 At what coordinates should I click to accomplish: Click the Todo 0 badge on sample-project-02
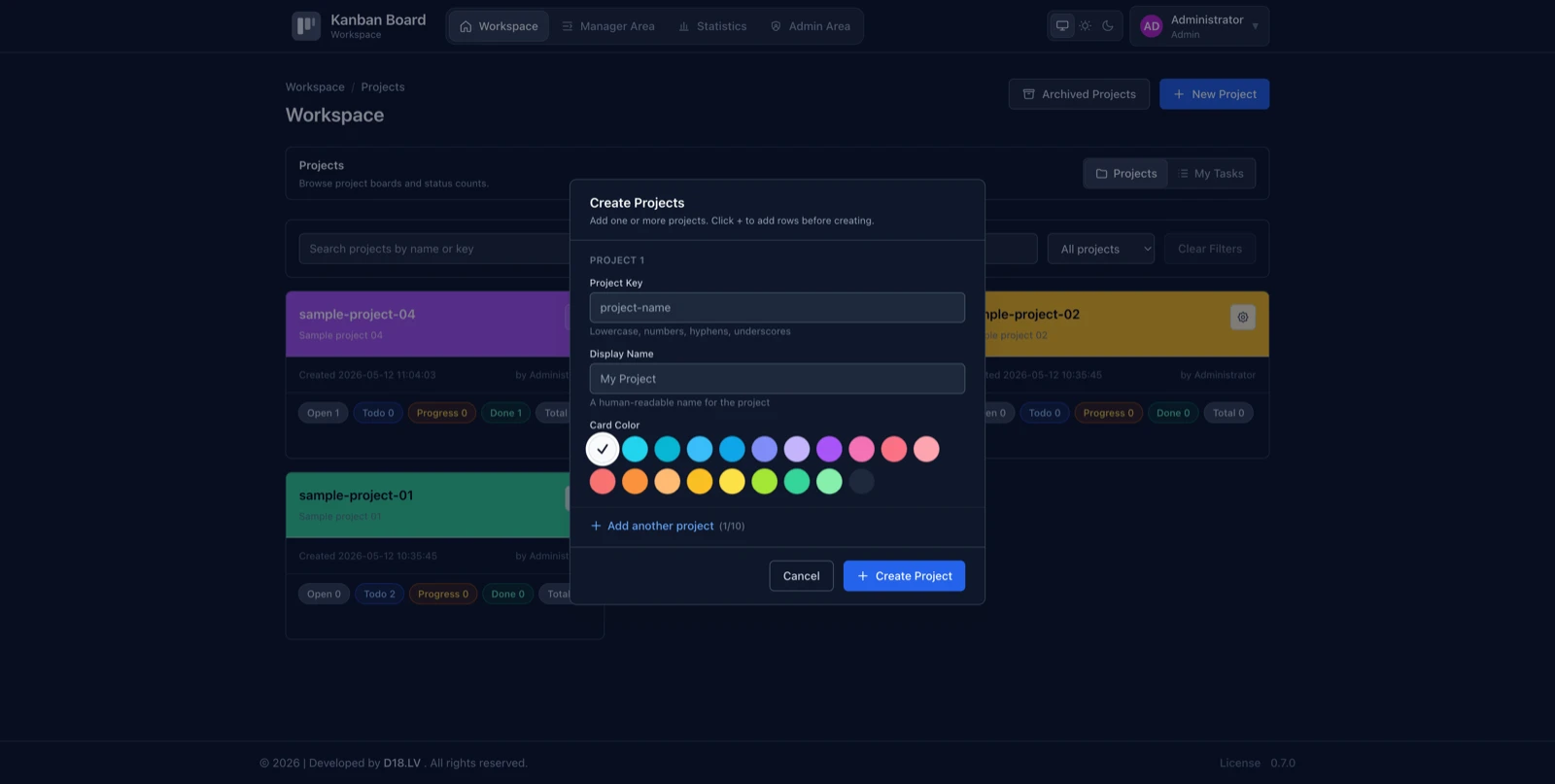pyautogui.click(x=1045, y=413)
